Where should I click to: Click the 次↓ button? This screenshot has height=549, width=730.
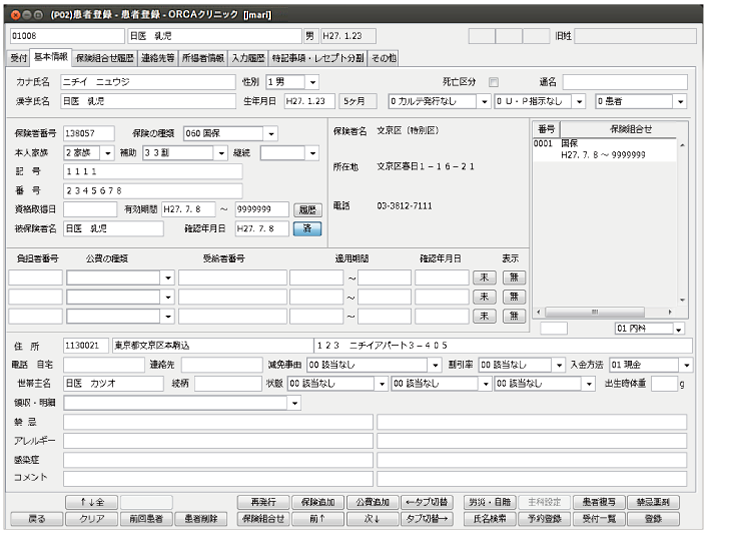click(x=372, y=519)
